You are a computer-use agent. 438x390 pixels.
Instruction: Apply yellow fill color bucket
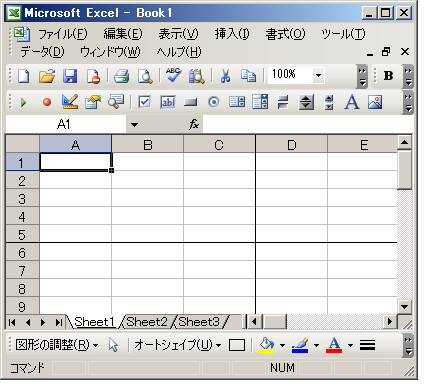click(266, 345)
